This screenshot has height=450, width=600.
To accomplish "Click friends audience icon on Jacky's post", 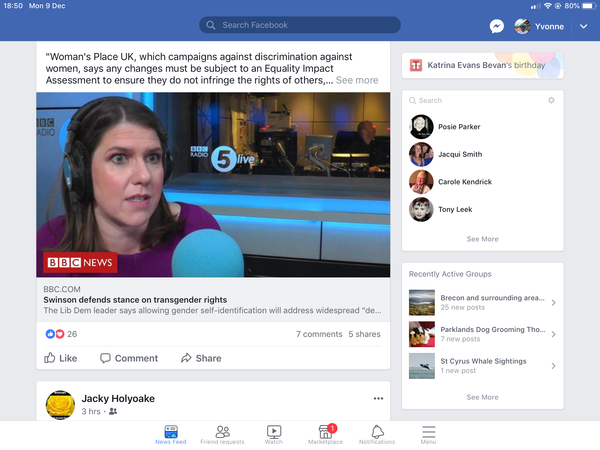I will tap(113, 411).
